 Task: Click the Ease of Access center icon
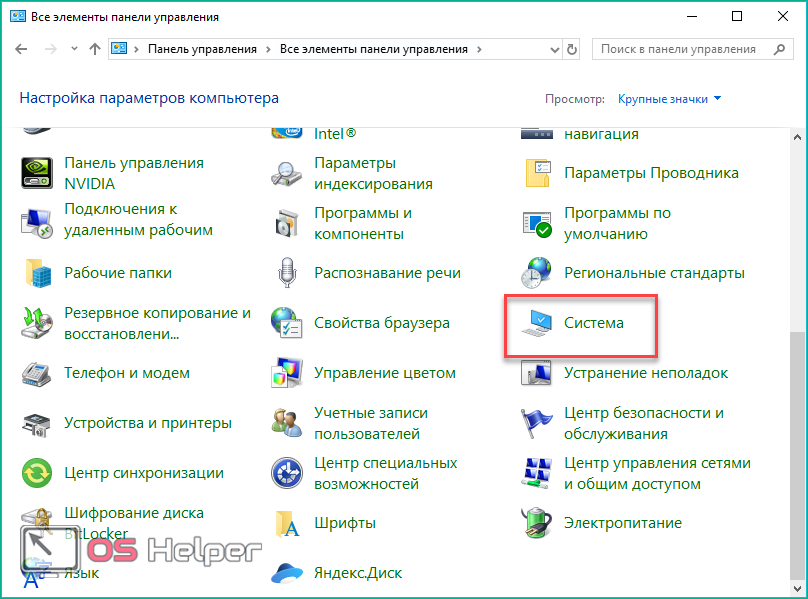click(287, 473)
